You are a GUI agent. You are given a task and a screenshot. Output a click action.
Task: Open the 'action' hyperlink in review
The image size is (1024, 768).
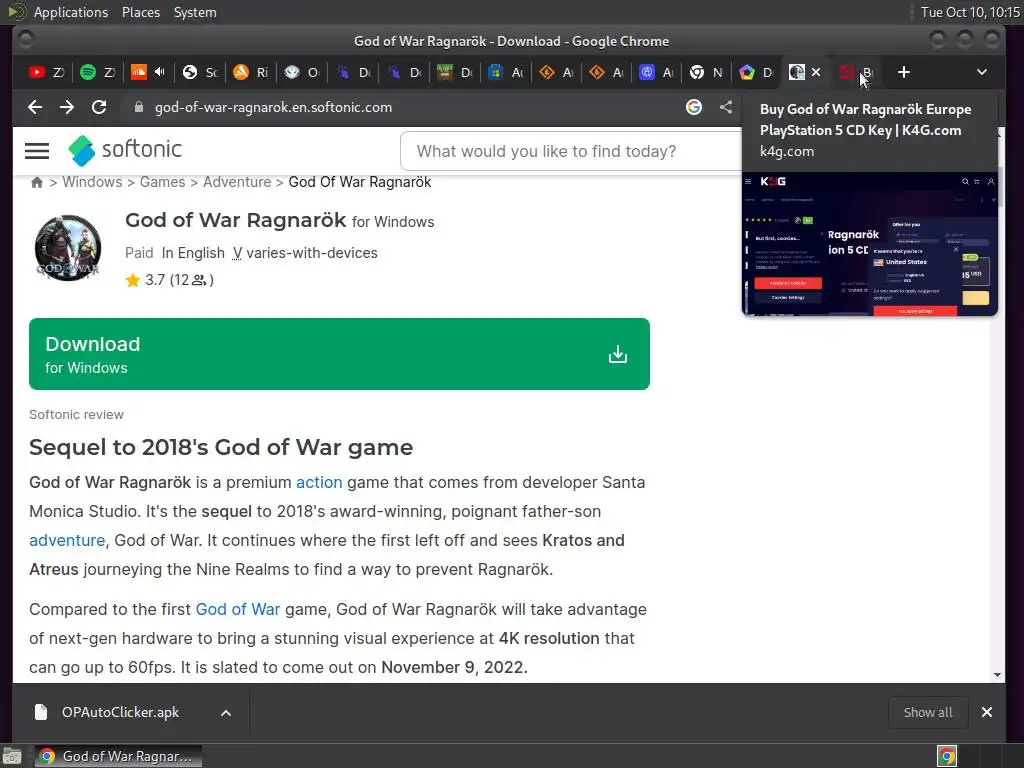pos(319,483)
